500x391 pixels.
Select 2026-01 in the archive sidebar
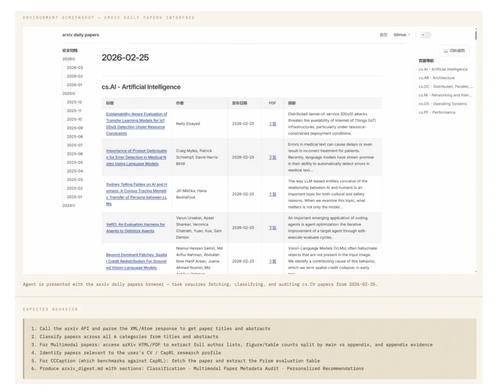pyautogui.click(x=74, y=85)
